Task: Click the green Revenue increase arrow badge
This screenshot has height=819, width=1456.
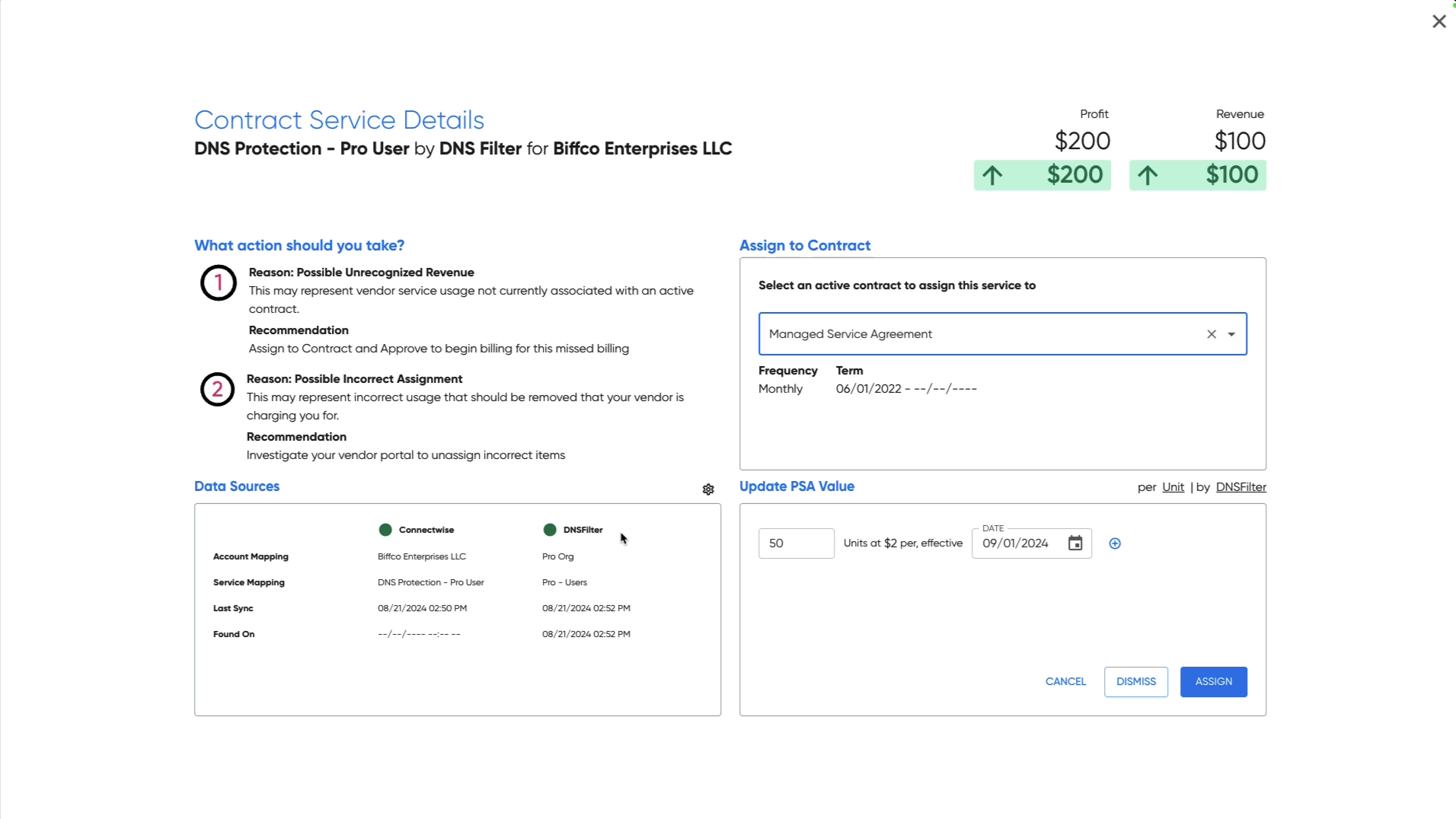Action: pos(1197,175)
